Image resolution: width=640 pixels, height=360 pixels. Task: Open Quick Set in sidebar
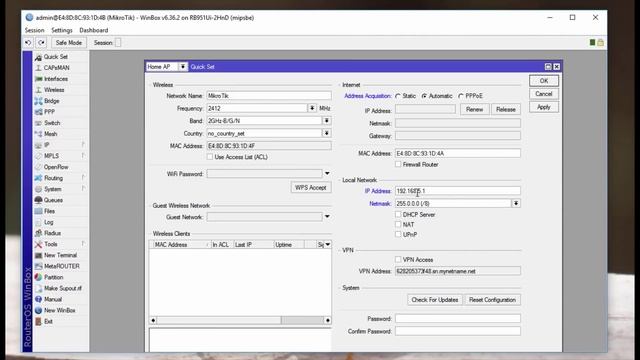56,57
